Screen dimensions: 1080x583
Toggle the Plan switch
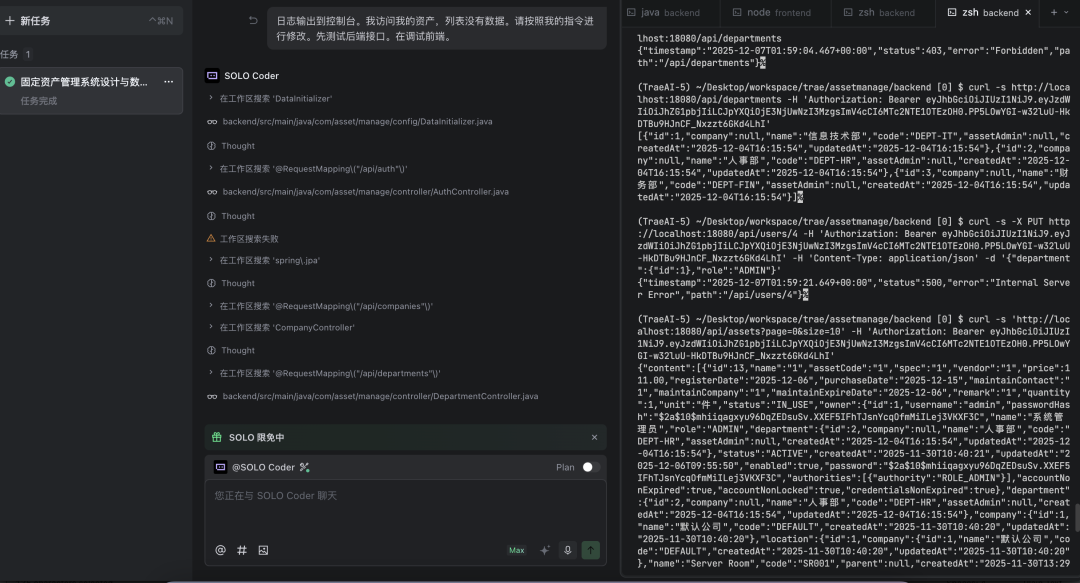coord(590,467)
